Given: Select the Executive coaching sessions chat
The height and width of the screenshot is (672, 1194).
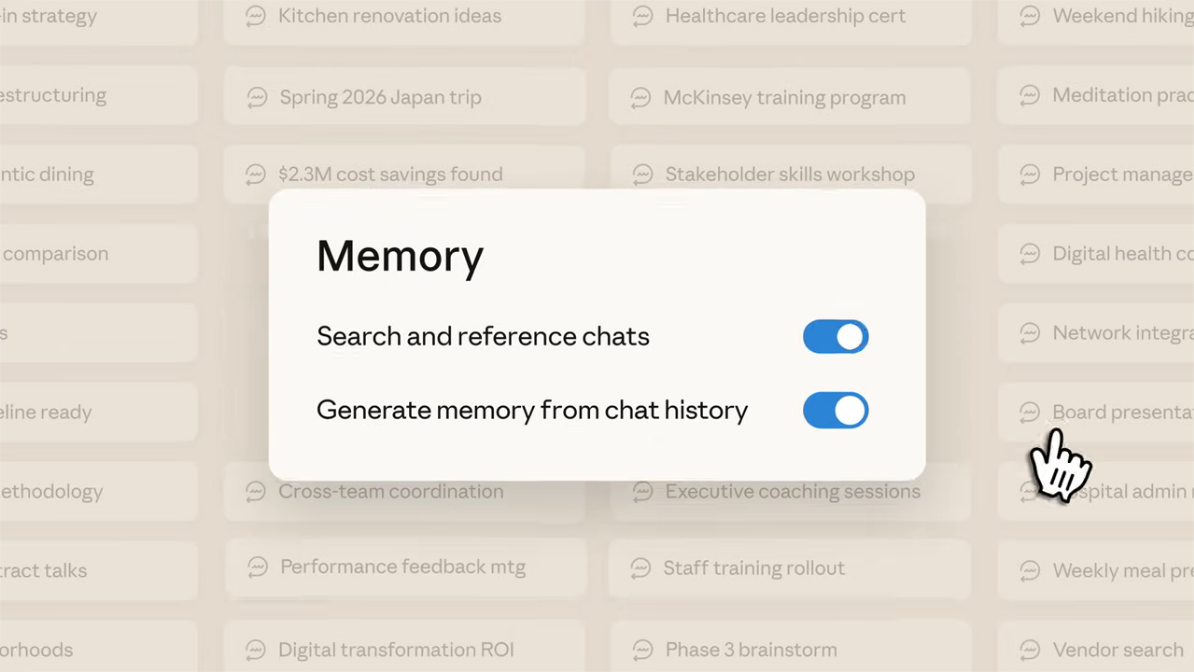Looking at the screenshot, I should point(792,491).
